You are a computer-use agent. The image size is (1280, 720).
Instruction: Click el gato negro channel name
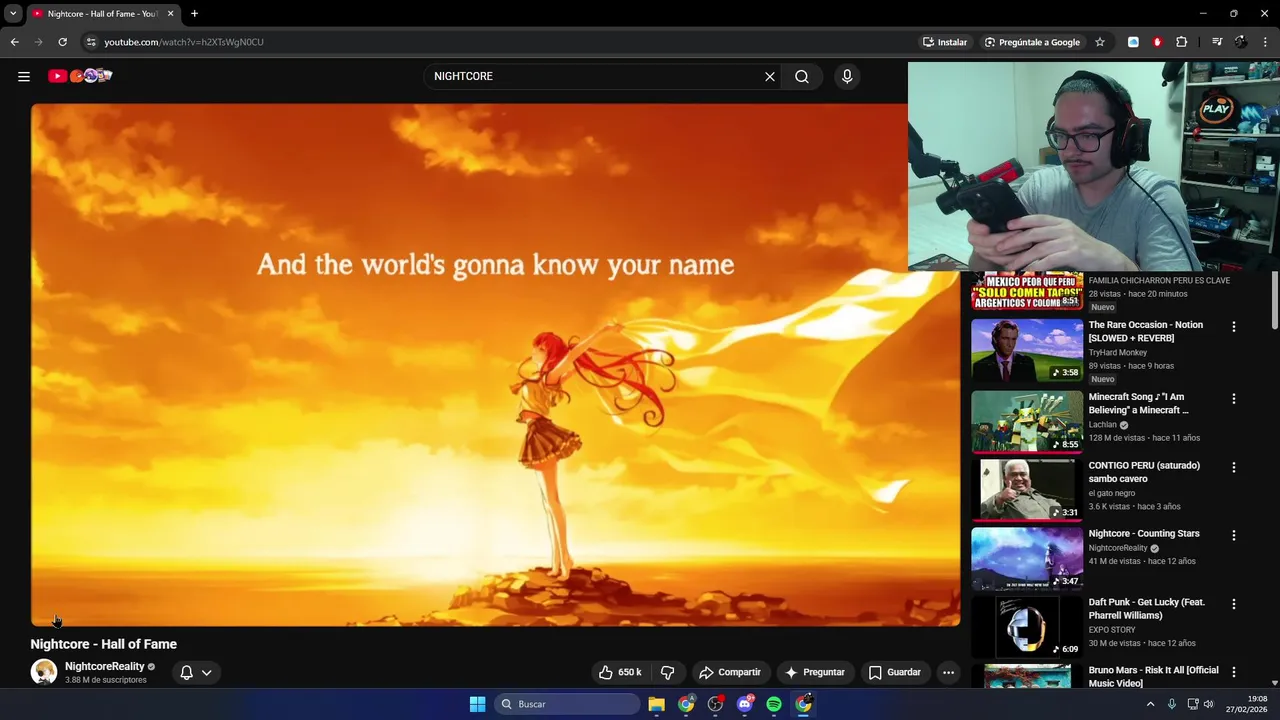pos(1112,493)
